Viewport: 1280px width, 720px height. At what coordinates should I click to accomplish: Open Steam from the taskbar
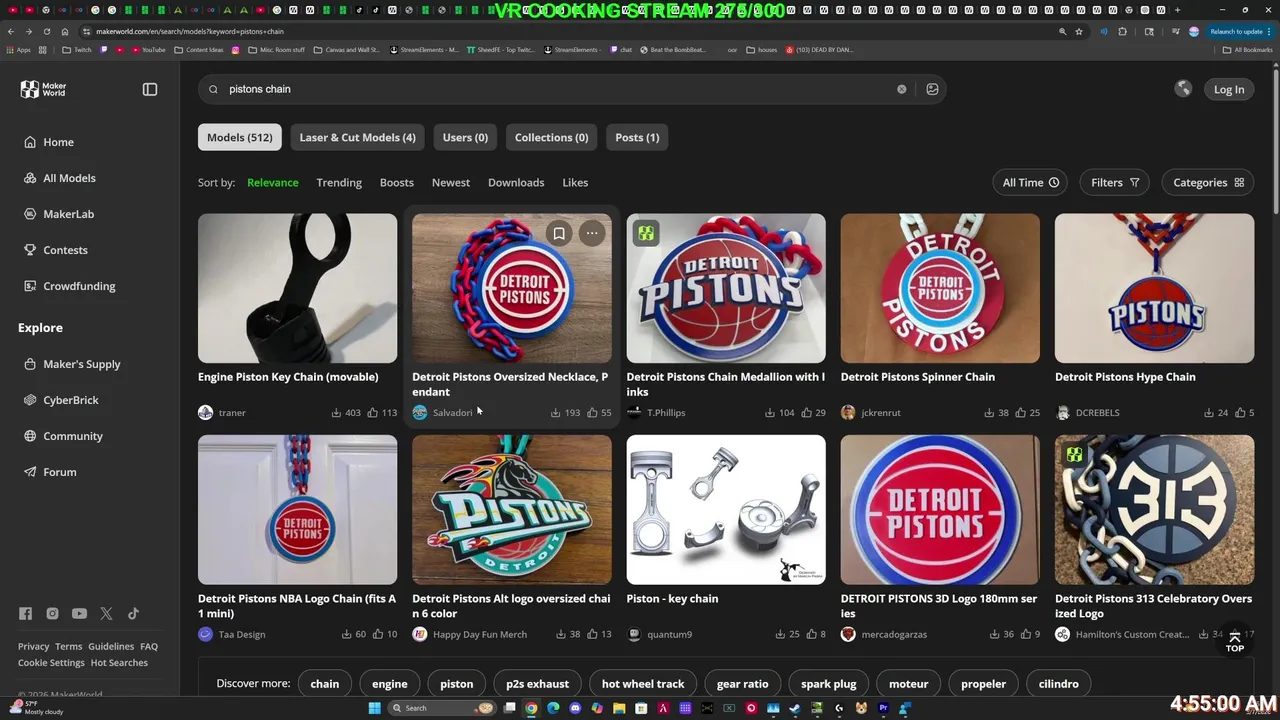(x=795, y=708)
